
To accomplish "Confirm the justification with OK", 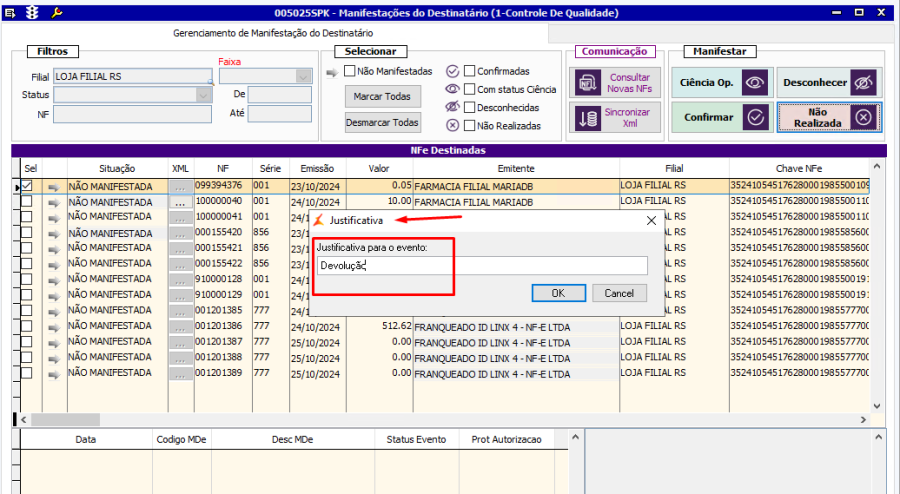I will pyautogui.click(x=558, y=293).
